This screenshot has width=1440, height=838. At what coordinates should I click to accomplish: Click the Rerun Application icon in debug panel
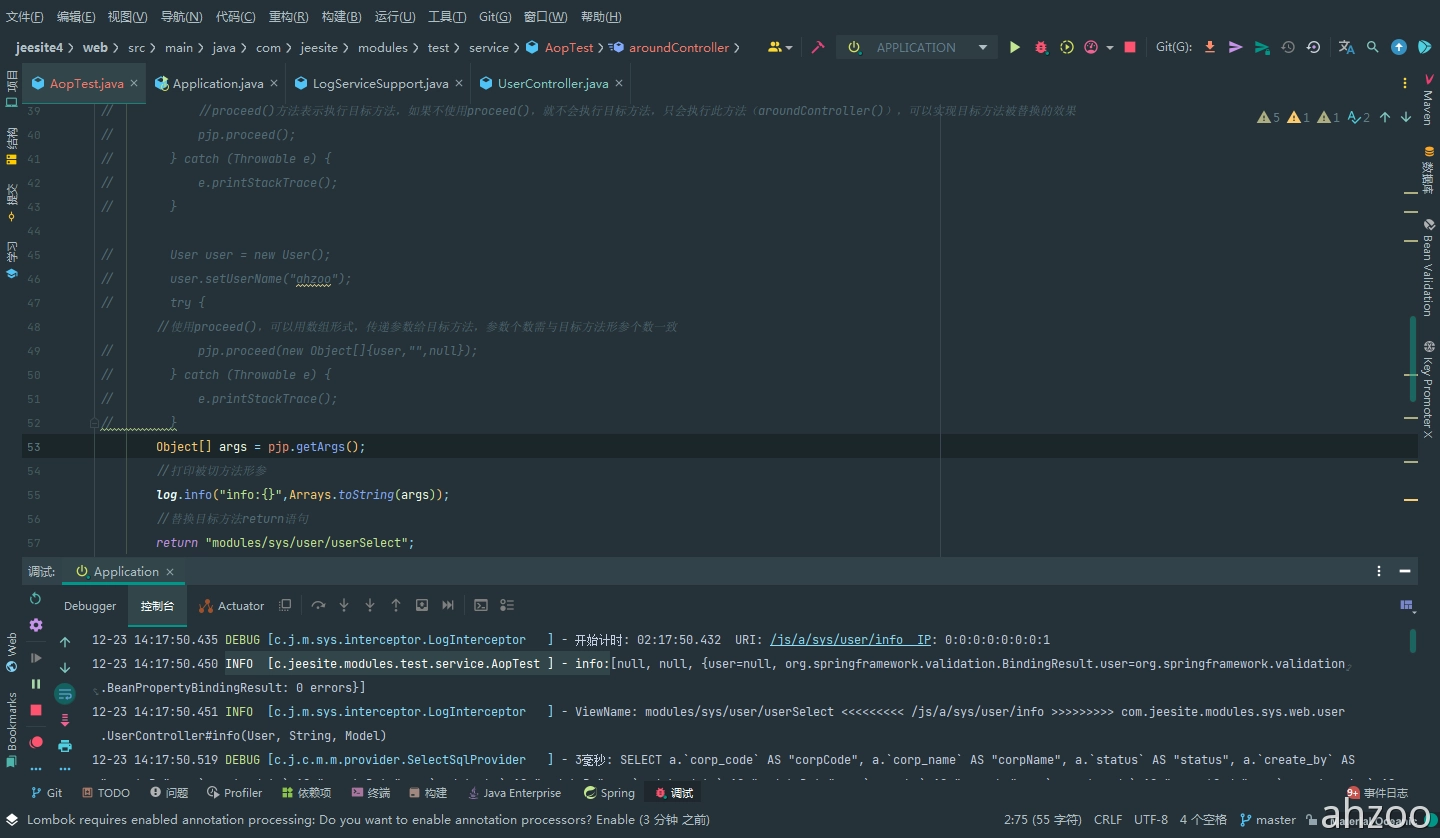tap(36, 598)
